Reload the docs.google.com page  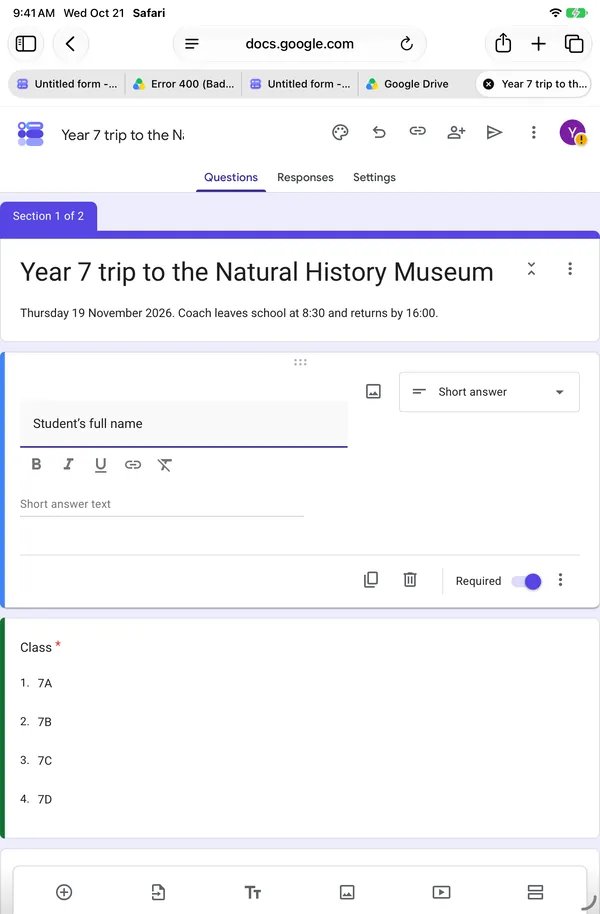[406, 44]
